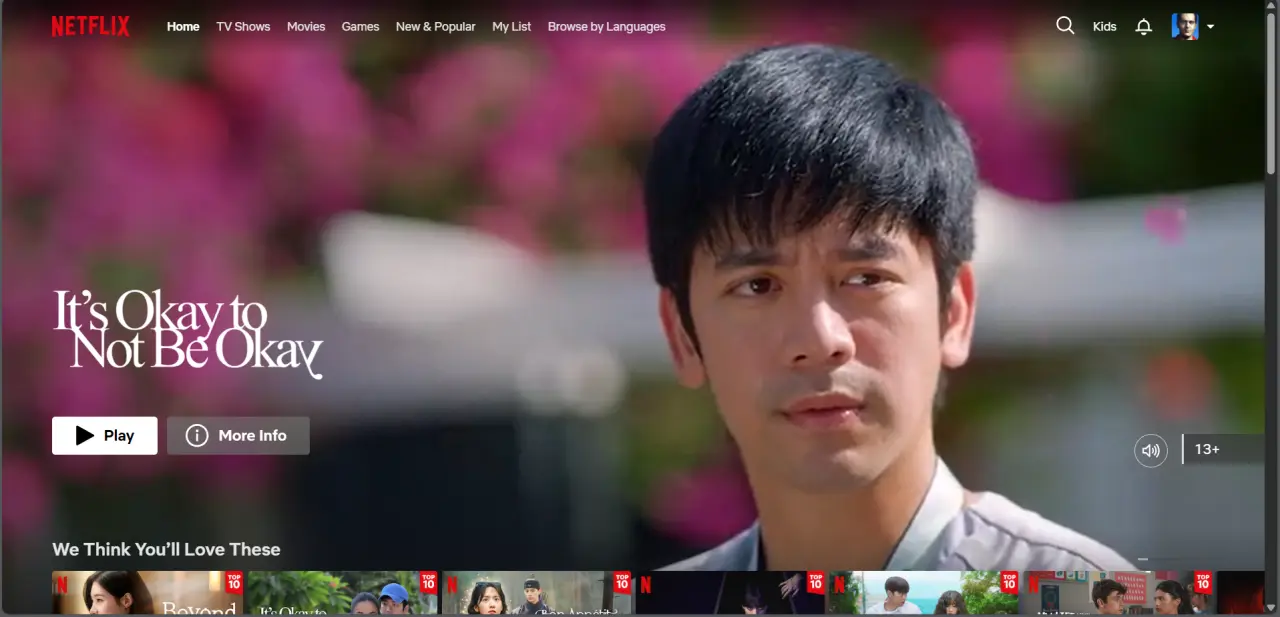Open New & Popular
Viewport: 1280px width, 617px height.
(435, 27)
